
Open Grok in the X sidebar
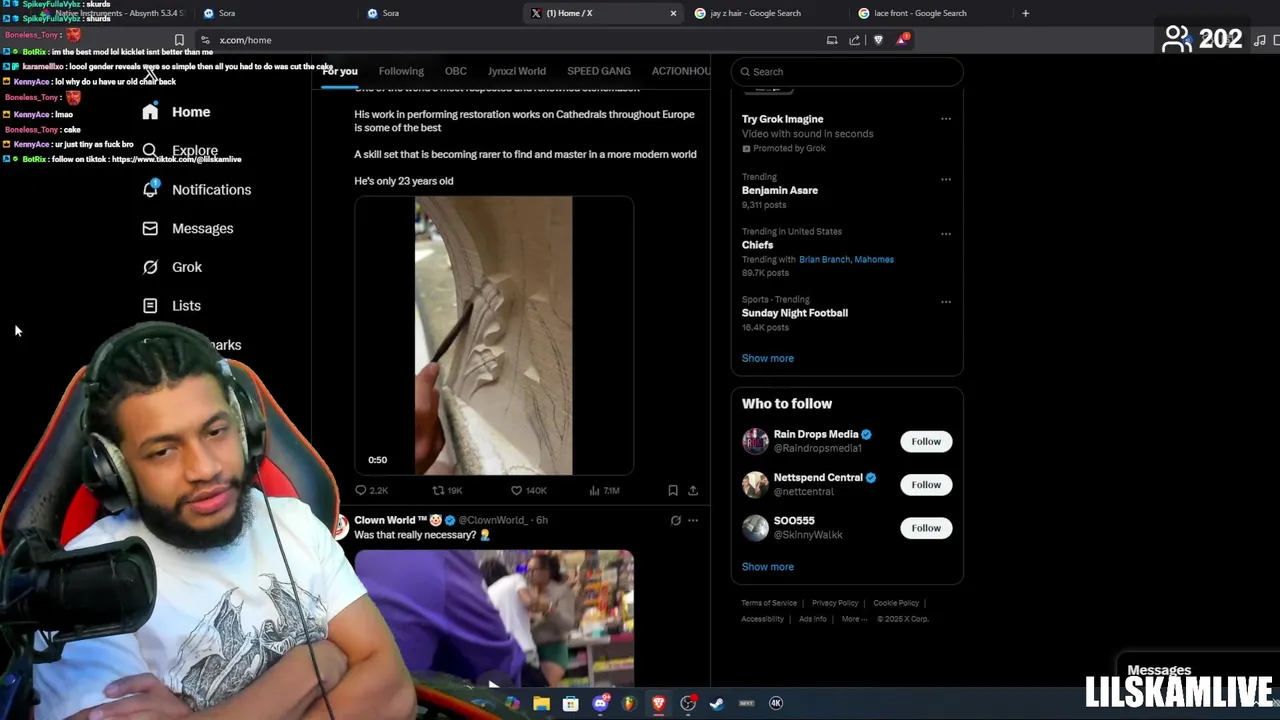pos(172,267)
